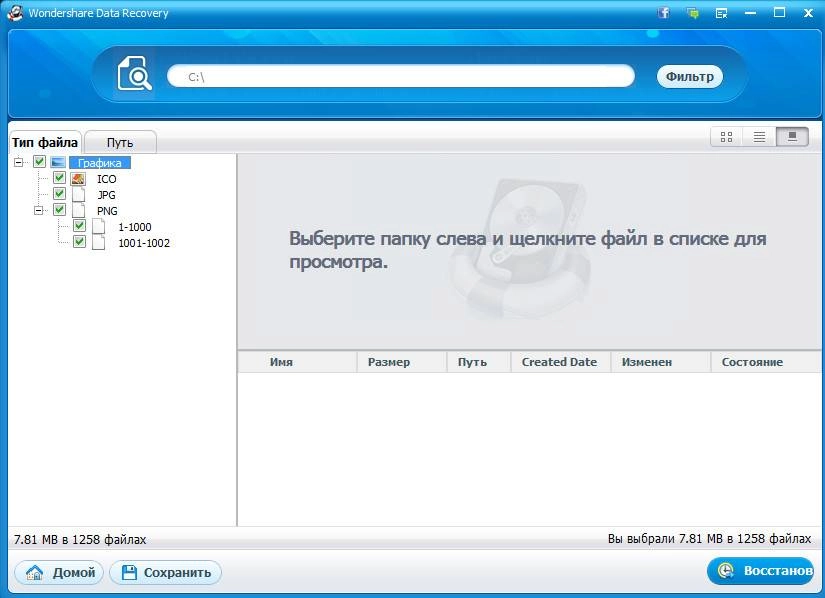Switch to thumbnail grid view
825x598 pixels.
point(726,137)
